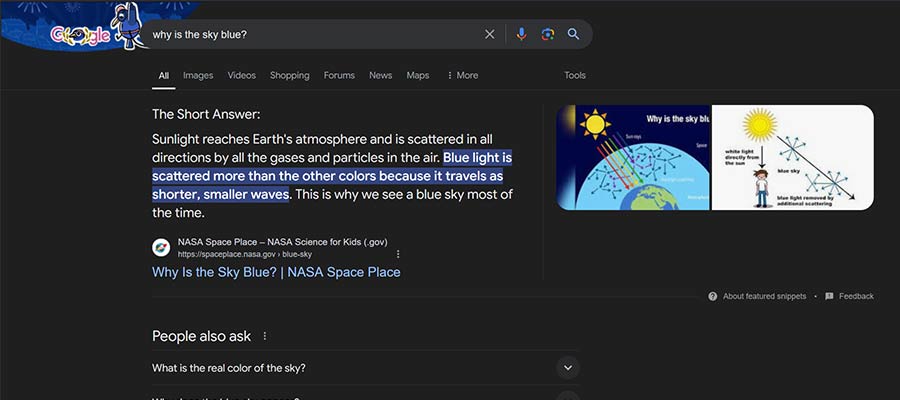Open the More search filters dropdown
This screenshot has height=400, width=900.
(462, 75)
